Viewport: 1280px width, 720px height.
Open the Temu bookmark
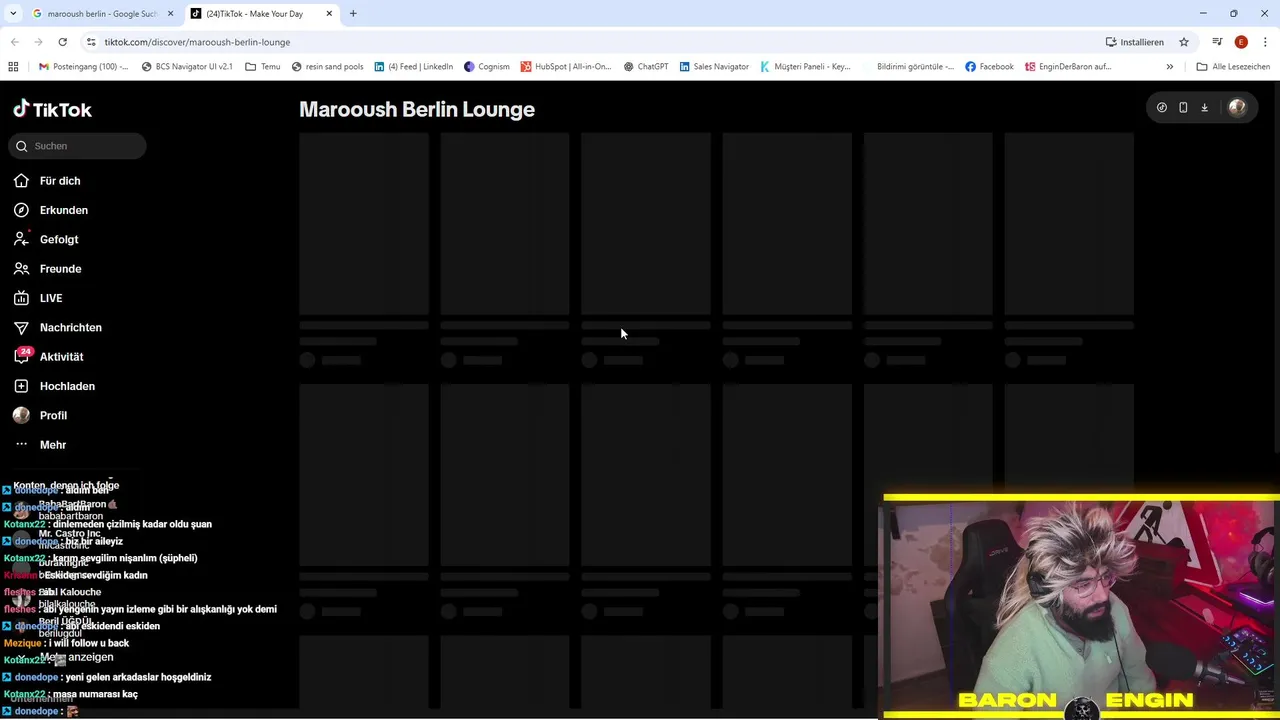[x=263, y=67]
